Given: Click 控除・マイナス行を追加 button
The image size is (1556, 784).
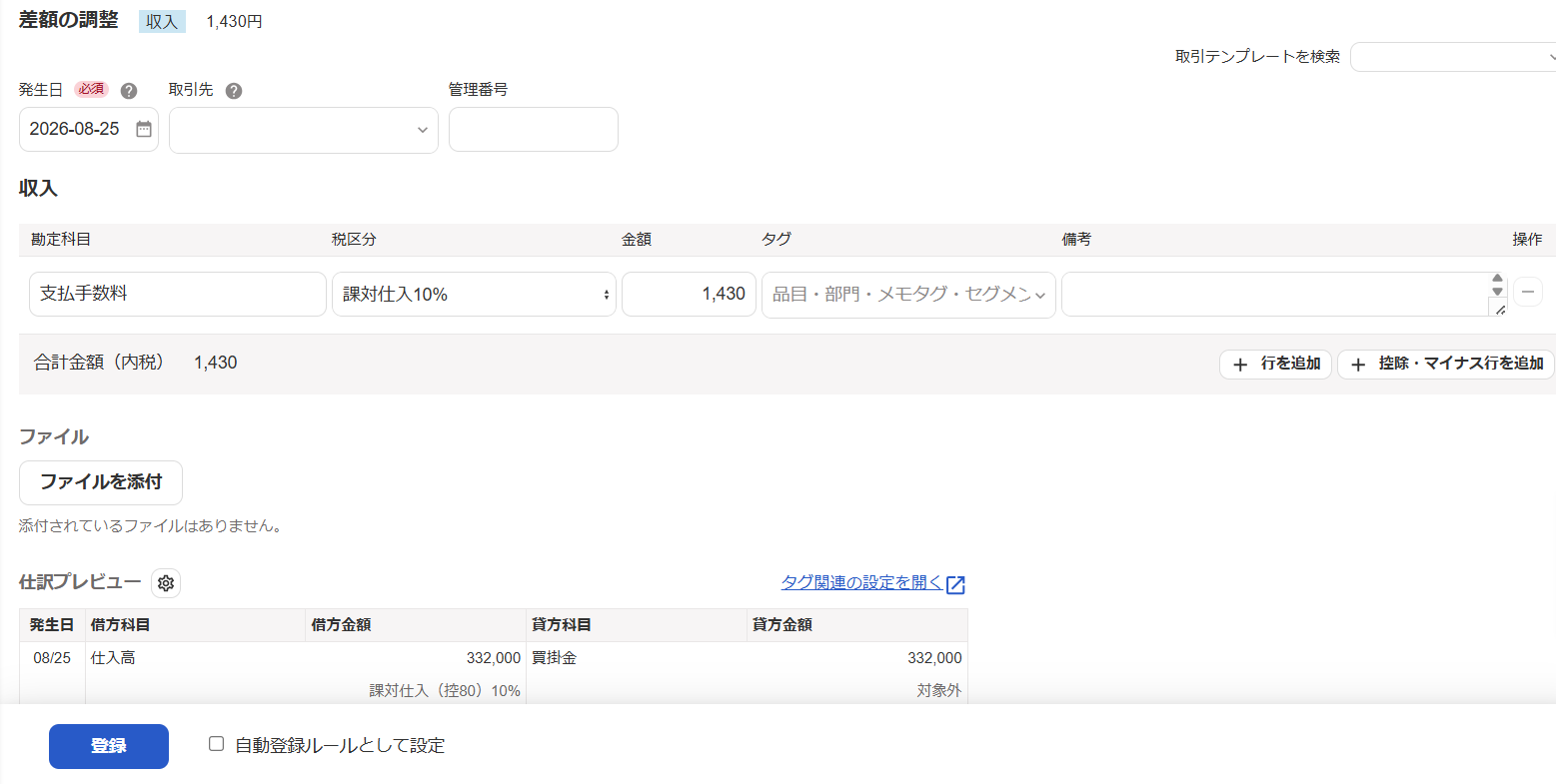Looking at the screenshot, I should click(x=1446, y=364).
